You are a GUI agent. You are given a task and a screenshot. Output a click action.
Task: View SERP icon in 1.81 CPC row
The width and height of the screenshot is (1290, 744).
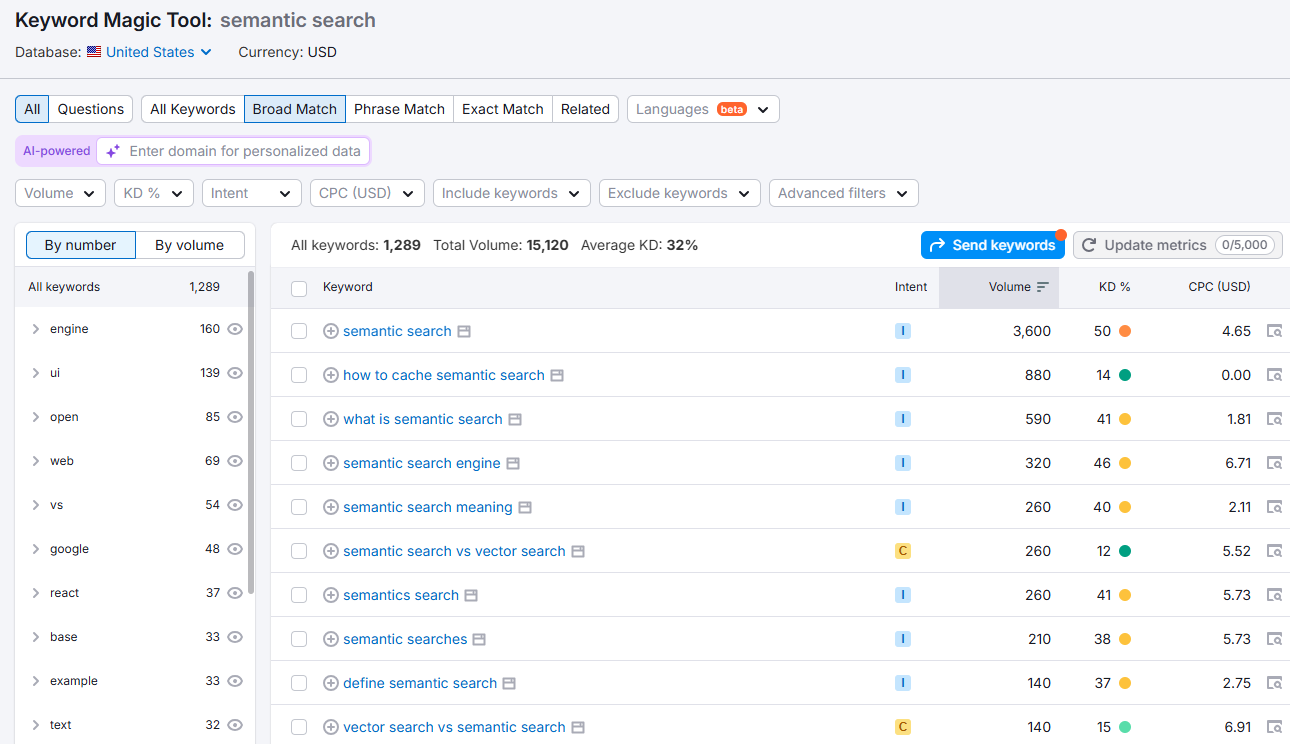[x=1274, y=419]
